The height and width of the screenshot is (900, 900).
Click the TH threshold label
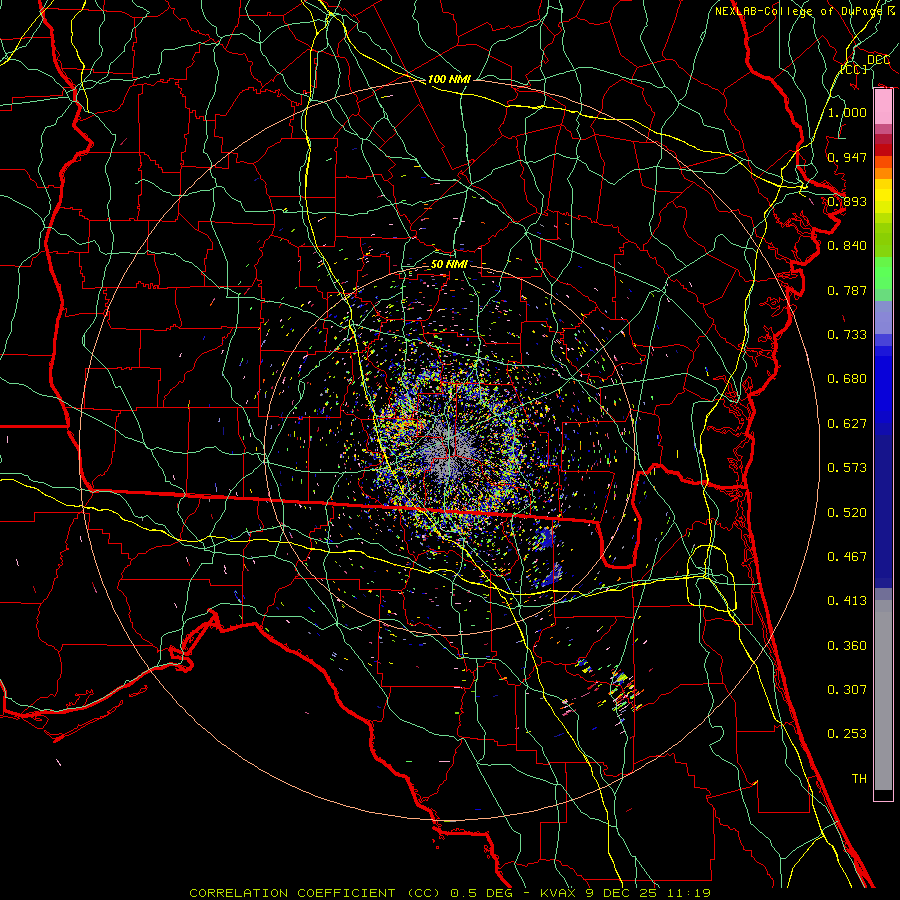click(859, 779)
